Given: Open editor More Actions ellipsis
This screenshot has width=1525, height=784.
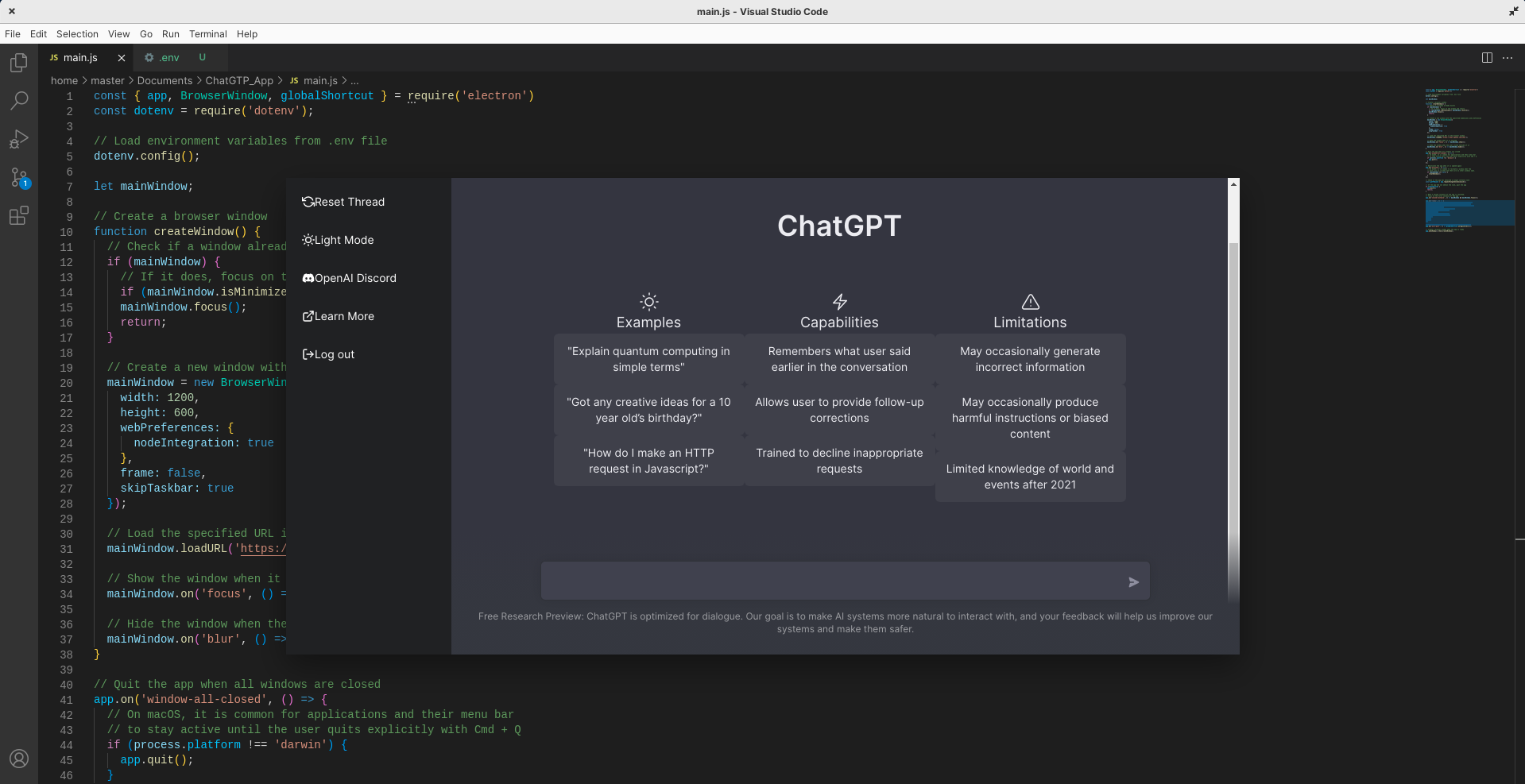Looking at the screenshot, I should [x=1508, y=57].
